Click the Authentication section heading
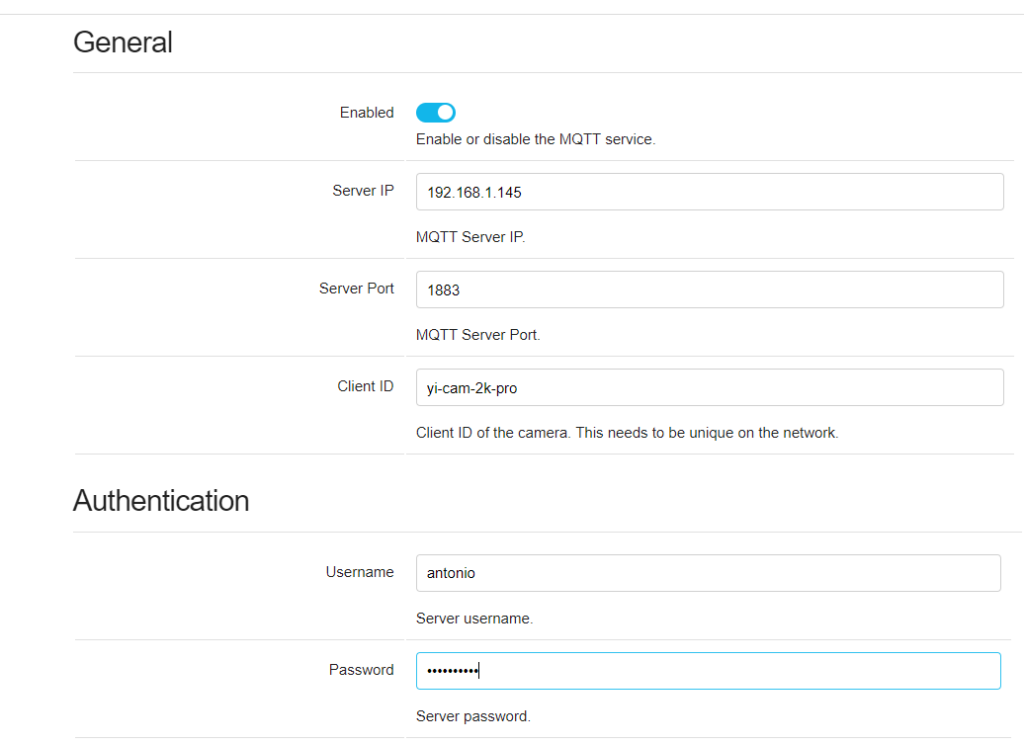 click(x=161, y=501)
